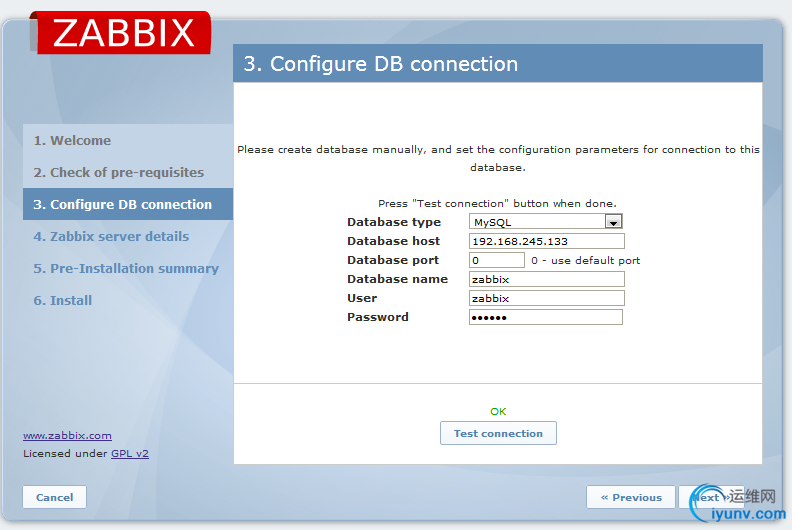792x530 pixels.
Task: Click the Test connection button
Action: pos(498,433)
